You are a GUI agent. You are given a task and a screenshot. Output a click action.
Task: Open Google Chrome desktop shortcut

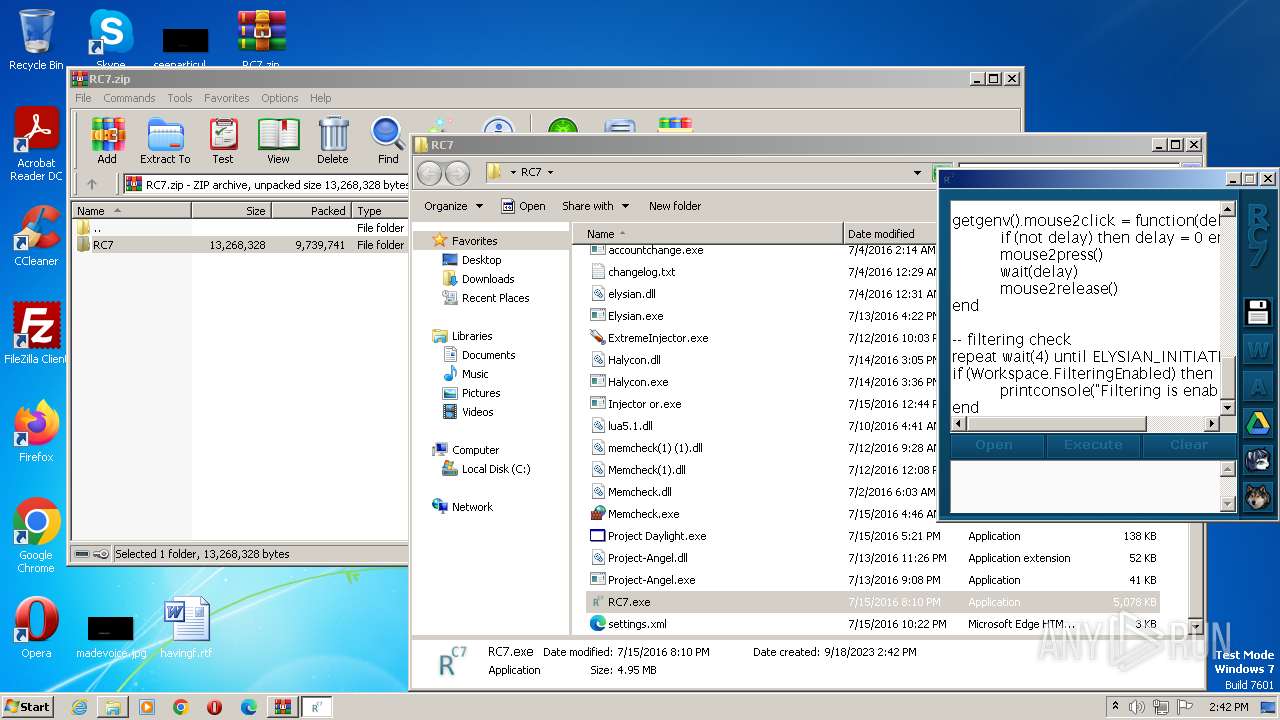36,536
